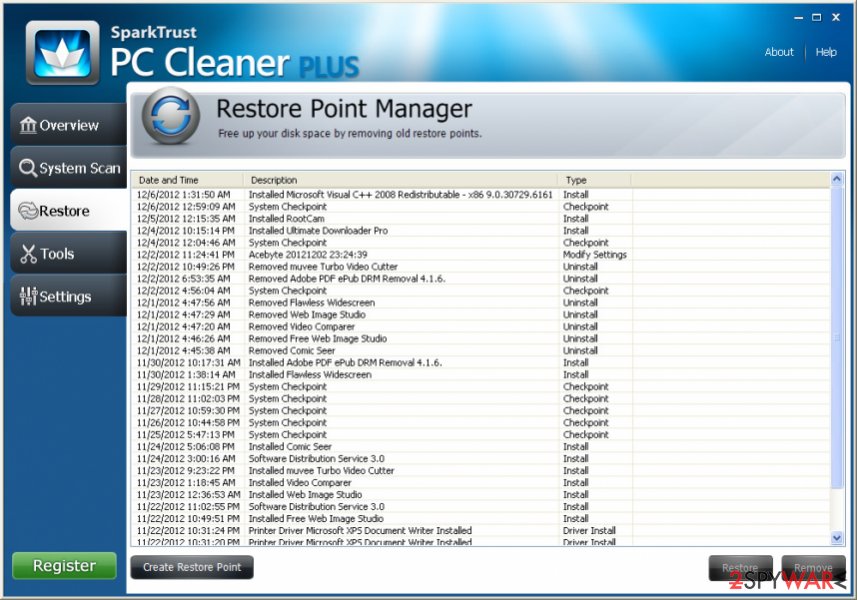
Task: Minimize the PC Cleaner window
Action: 798,18
